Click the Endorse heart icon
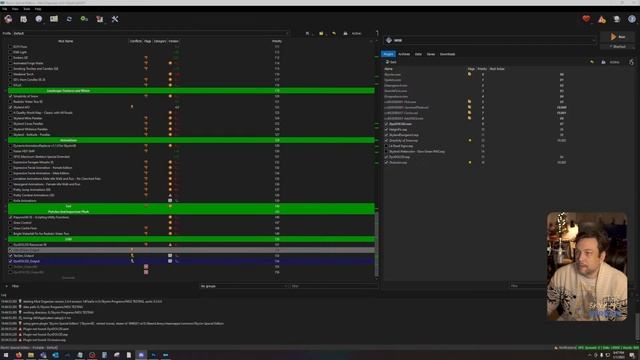The image size is (640, 360). 586,19
